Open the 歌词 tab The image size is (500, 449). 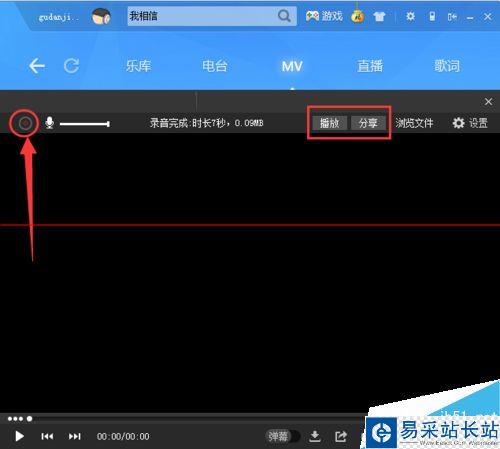pos(447,66)
